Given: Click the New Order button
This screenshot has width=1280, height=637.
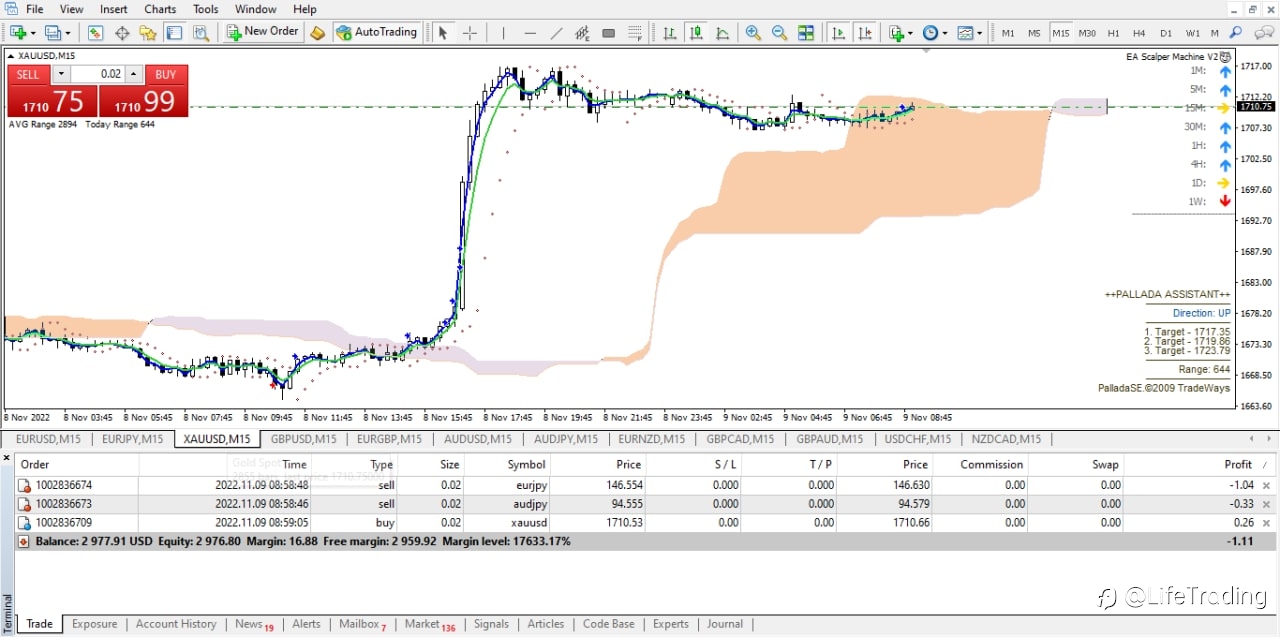Looking at the screenshot, I should pos(262,32).
